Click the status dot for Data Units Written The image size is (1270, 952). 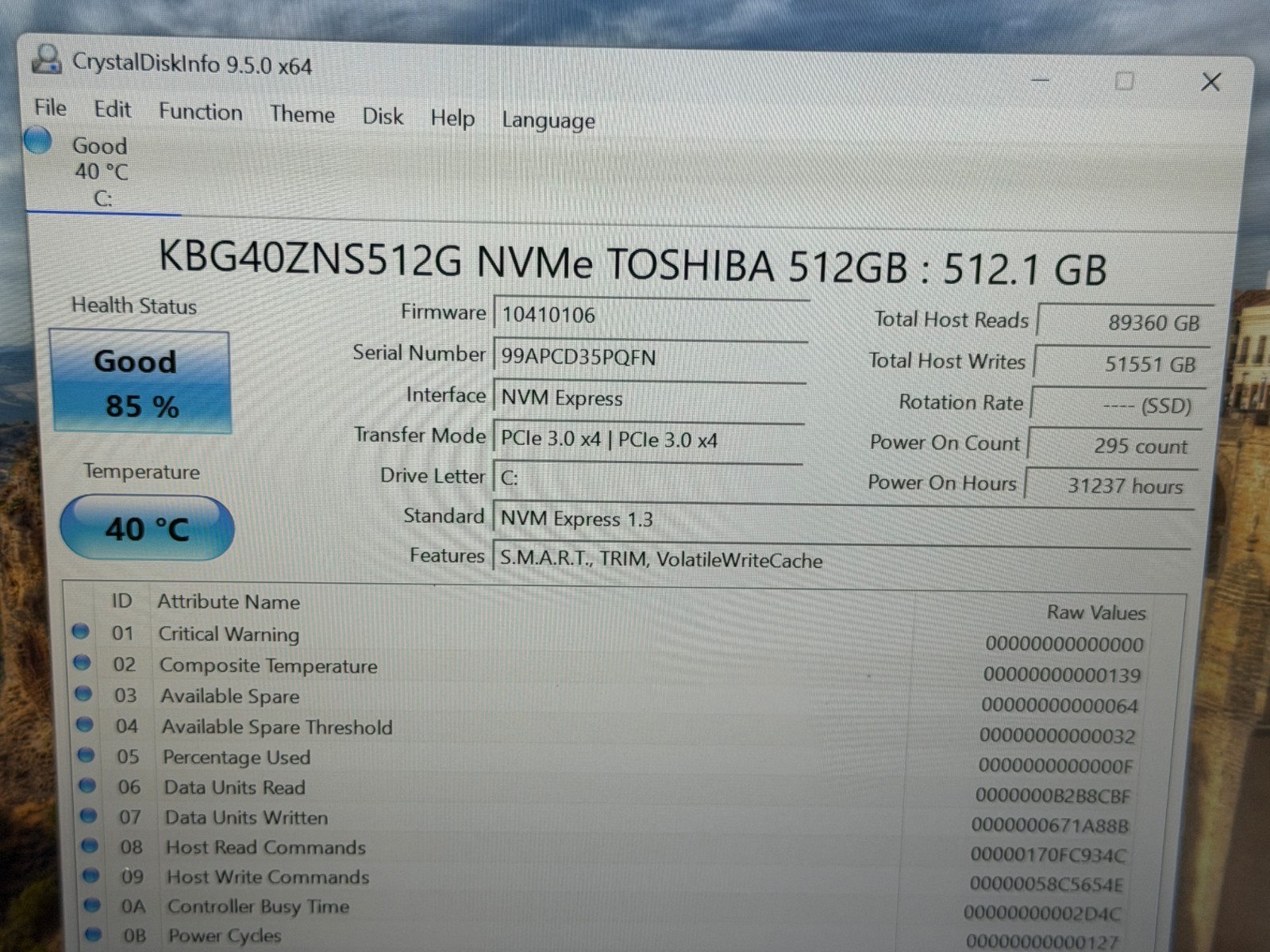point(88,816)
